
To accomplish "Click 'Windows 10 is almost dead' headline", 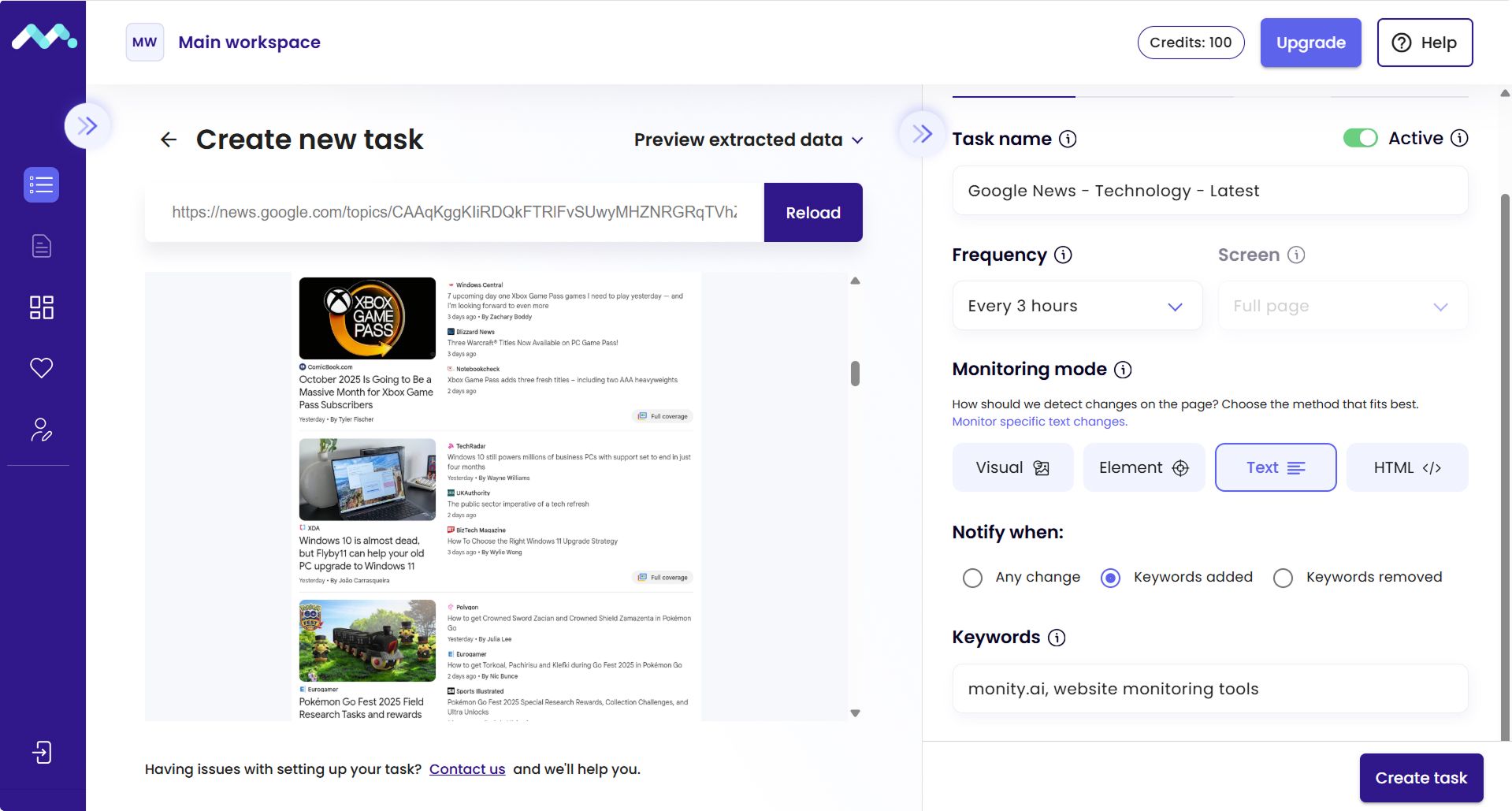I will [x=361, y=553].
